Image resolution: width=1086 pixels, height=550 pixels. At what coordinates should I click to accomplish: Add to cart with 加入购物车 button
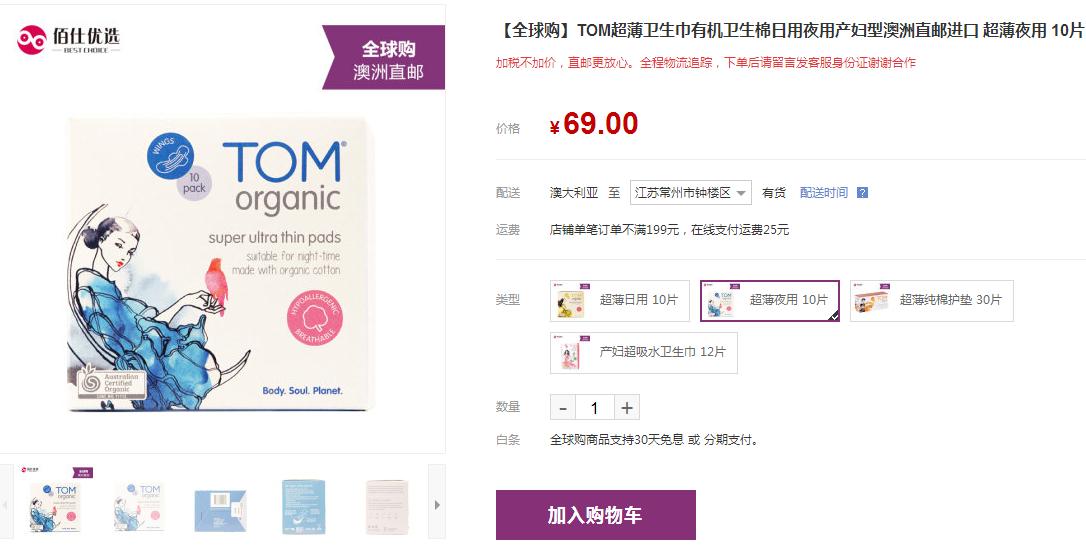tap(596, 515)
